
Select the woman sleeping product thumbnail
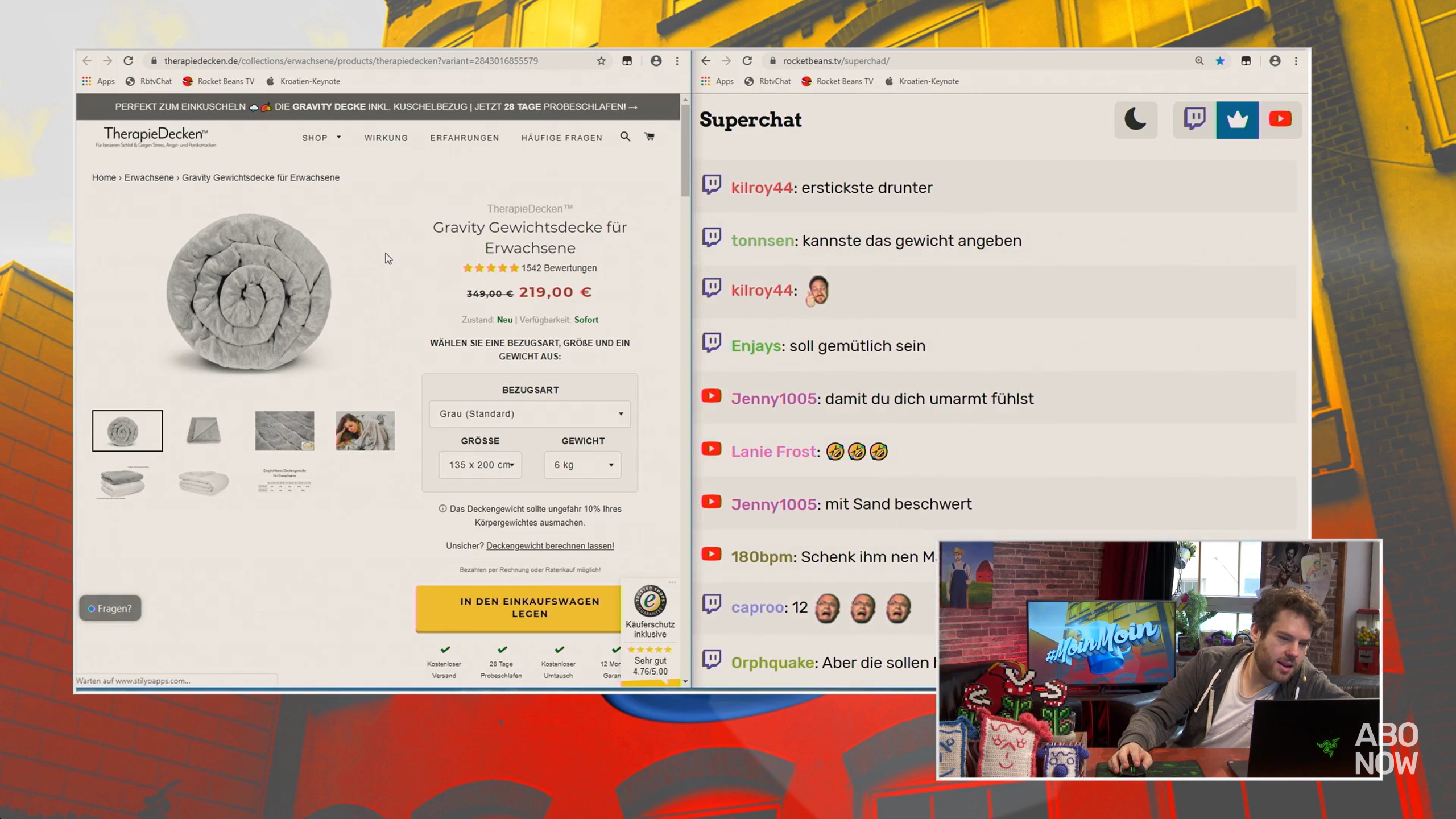[x=365, y=431]
